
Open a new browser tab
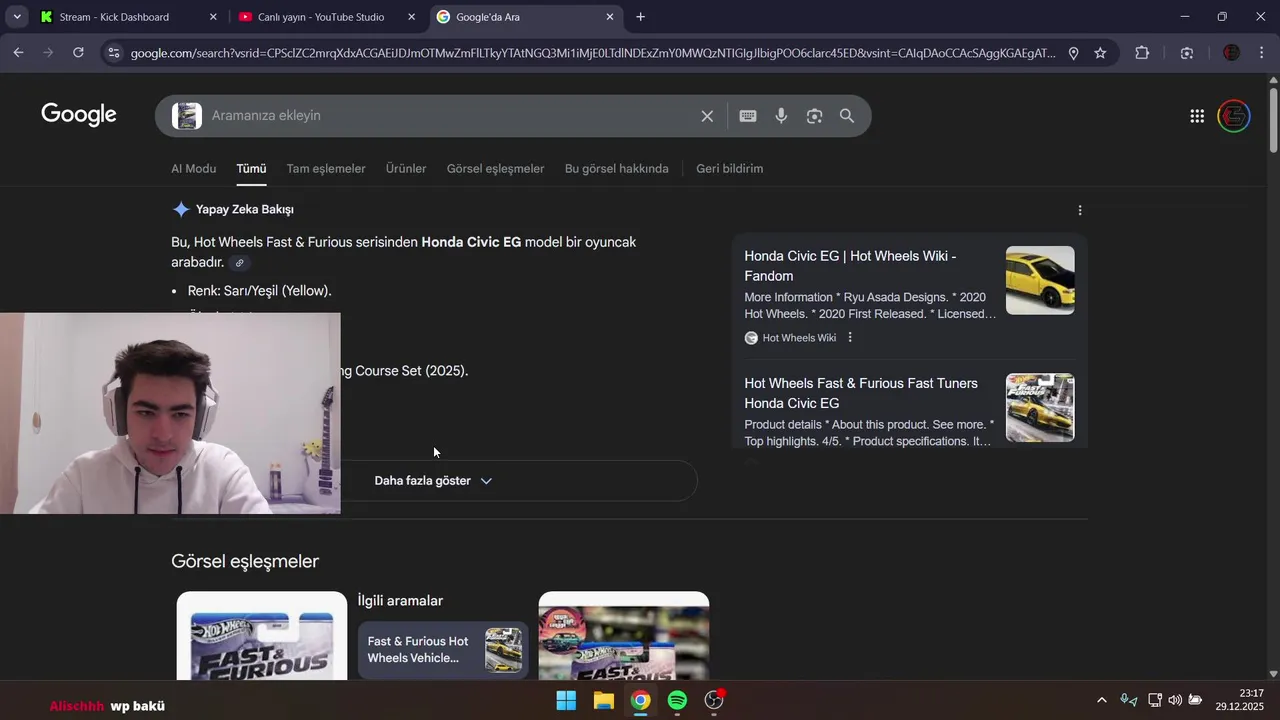(x=640, y=17)
